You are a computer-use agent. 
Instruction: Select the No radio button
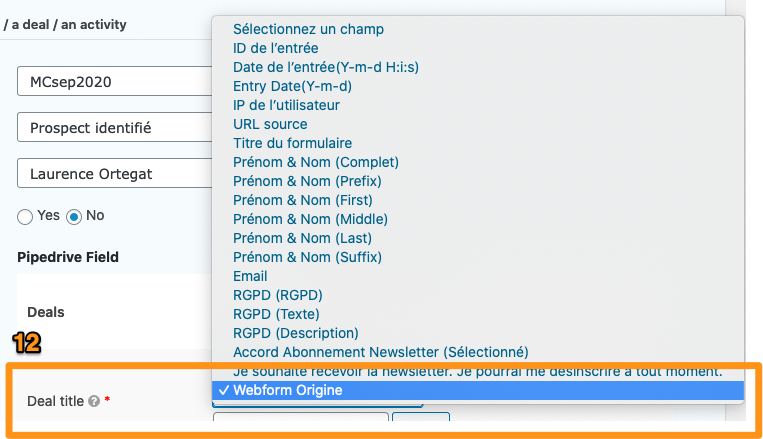click(74, 217)
